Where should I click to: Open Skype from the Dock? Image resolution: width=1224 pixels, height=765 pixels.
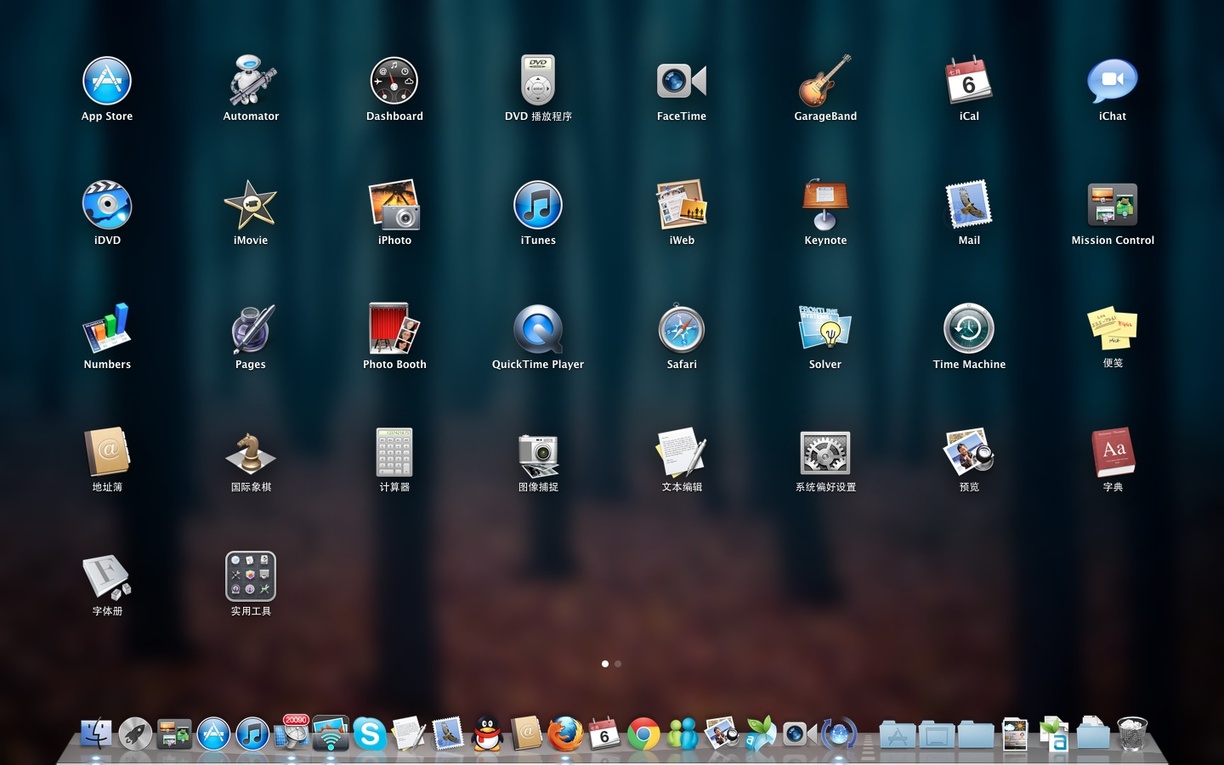tap(369, 734)
